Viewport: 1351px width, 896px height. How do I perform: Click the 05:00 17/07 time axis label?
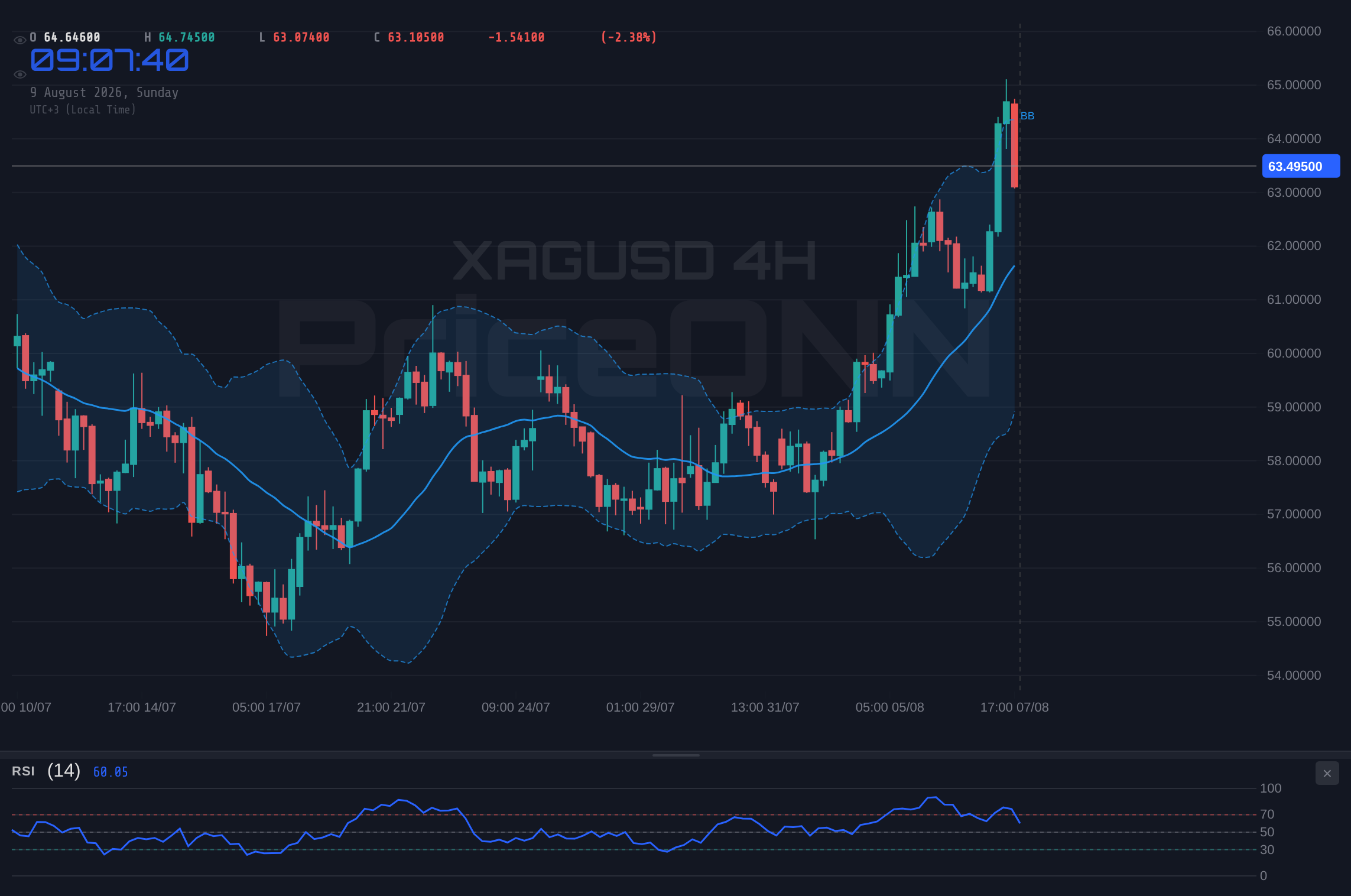point(266,707)
